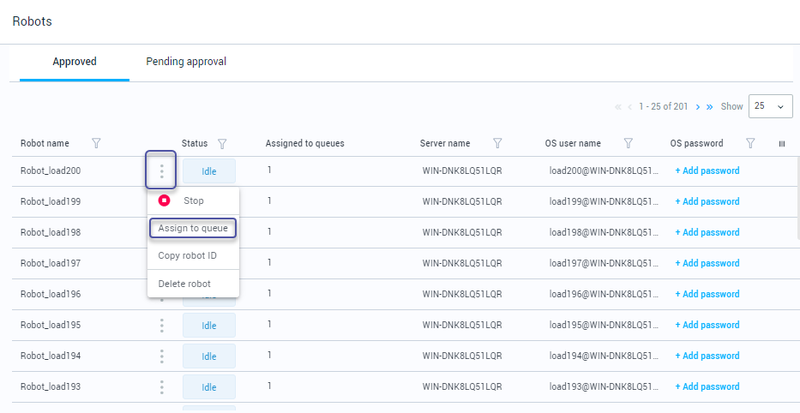Jump to the last page of robots
Image resolution: width=800 pixels, height=413 pixels.
tap(710, 106)
